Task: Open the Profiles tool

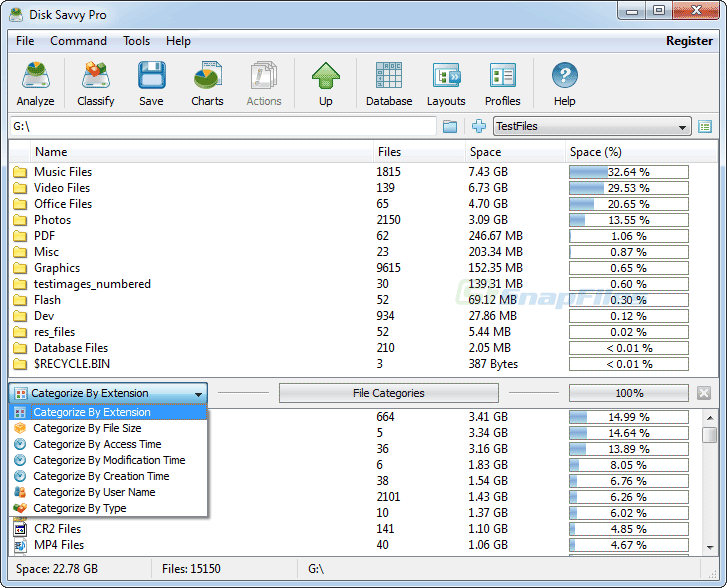Action: [503, 83]
